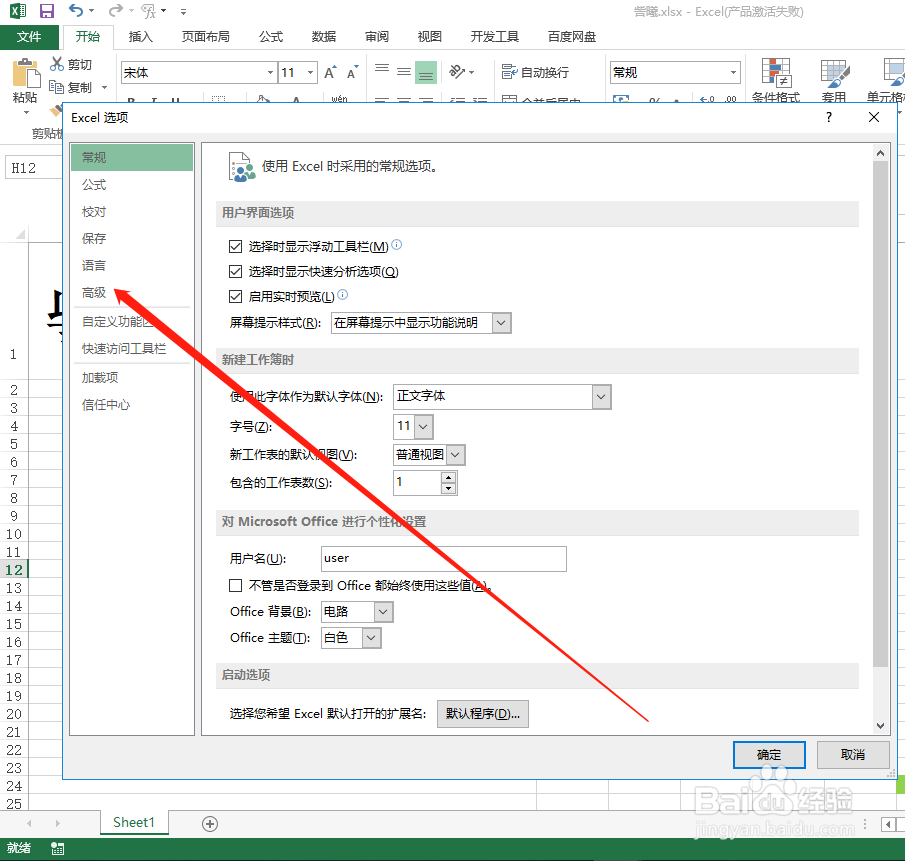Screen dimensions: 905x861
Task: Click the customize quick access toolbar arrow
Action: tap(184, 11)
